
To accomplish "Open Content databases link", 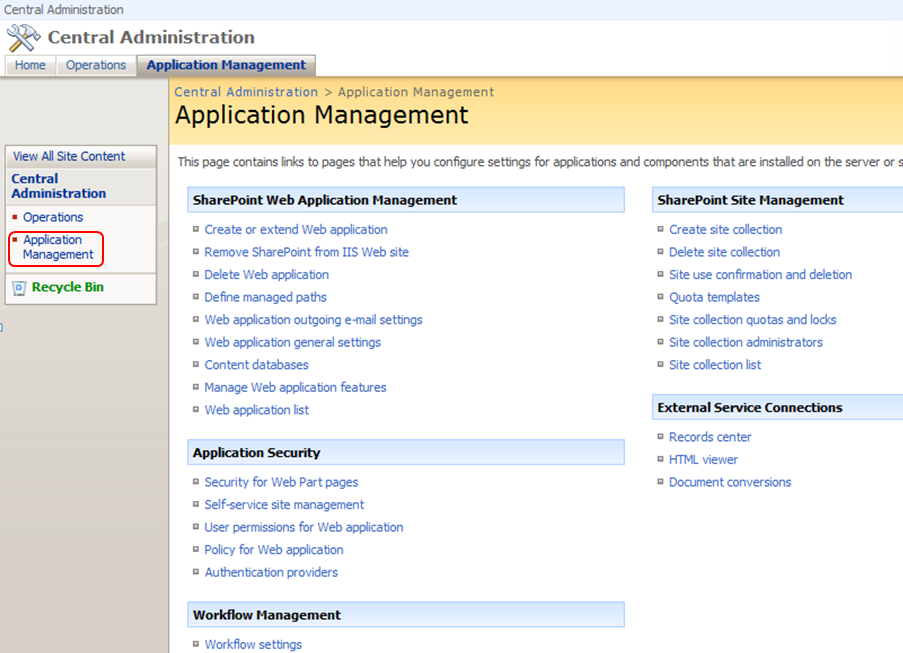I will click(x=256, y=365).
